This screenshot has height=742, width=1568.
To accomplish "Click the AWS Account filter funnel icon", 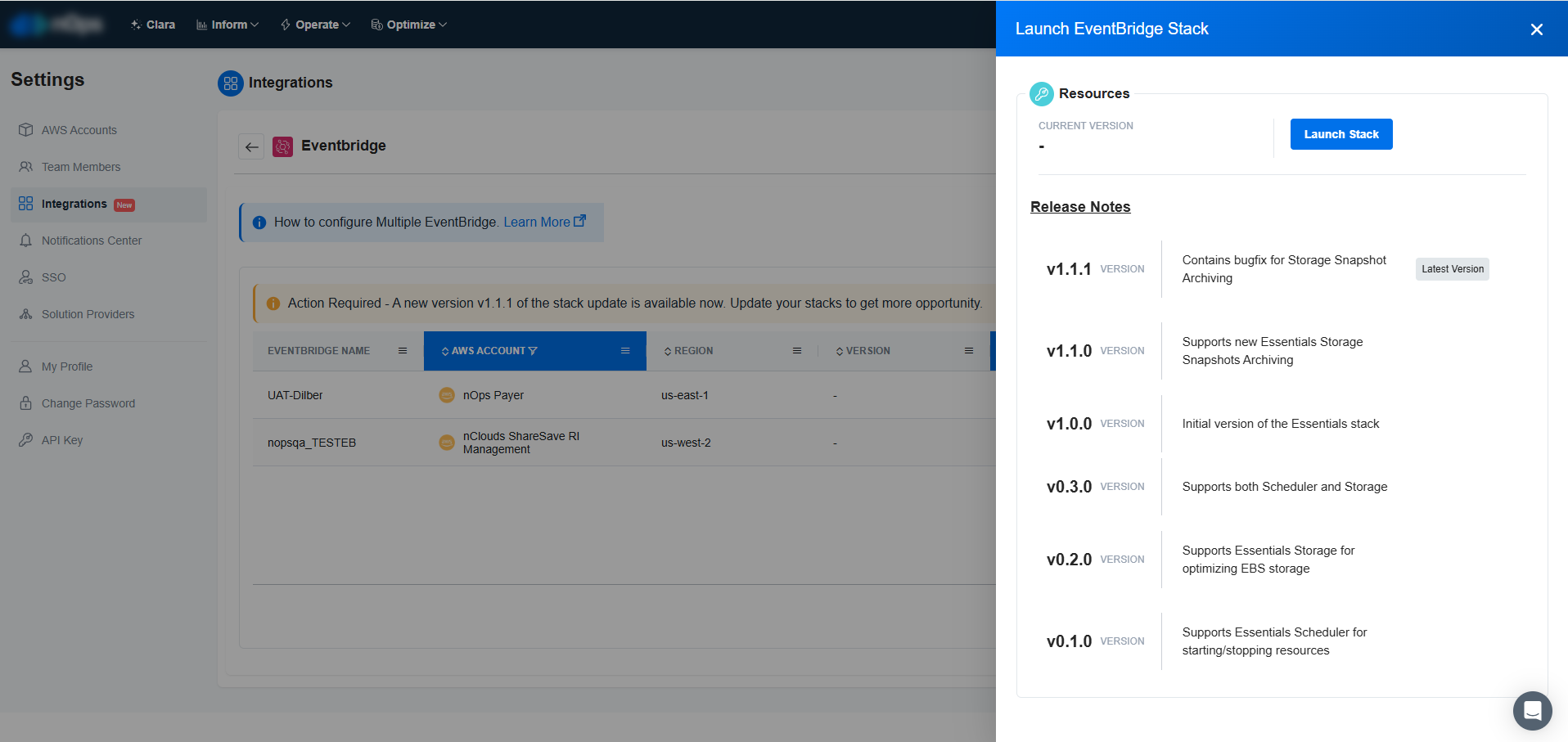I will (534, 351).
